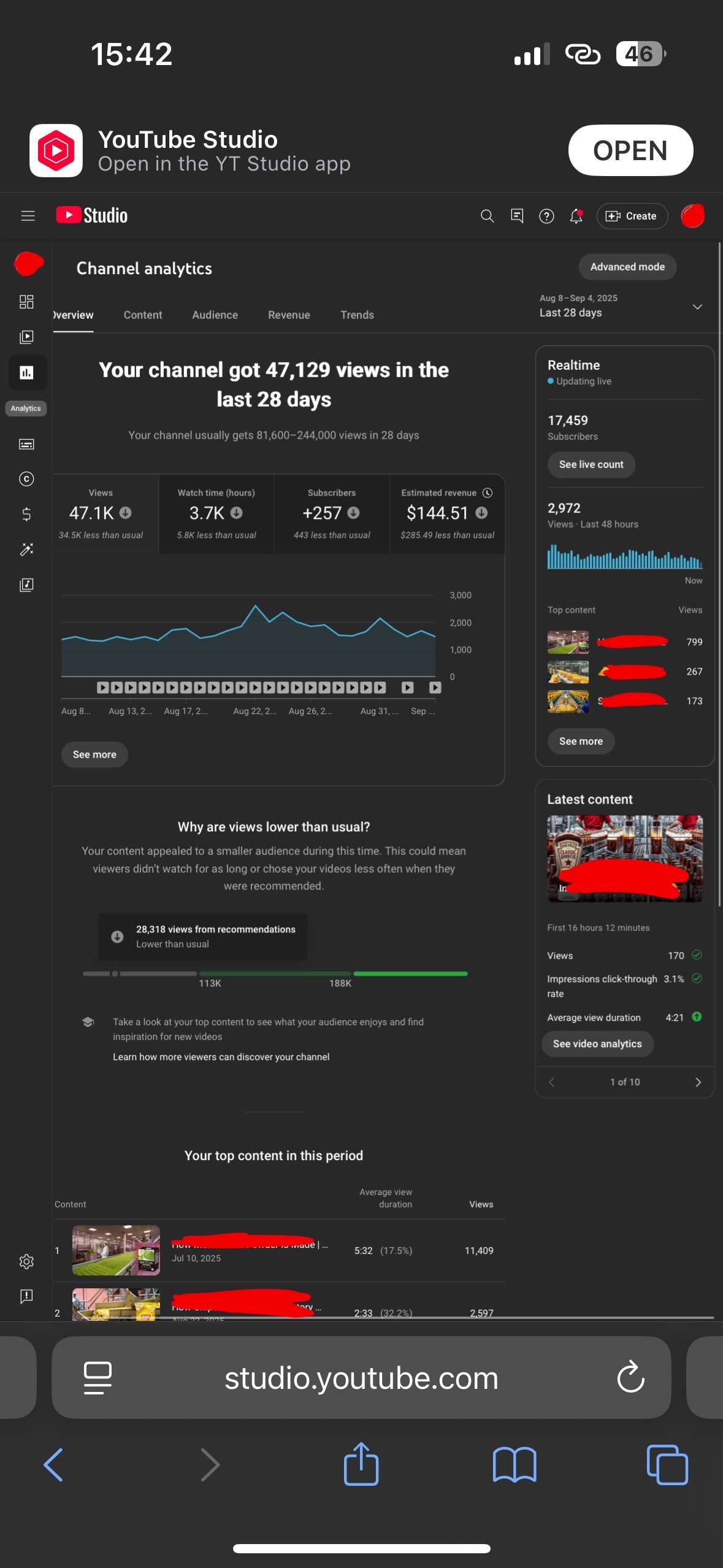Select the Watch time metric card
Image resolution: width=723 pixels, height=1568 pixels.
click(x=216, y=514)
